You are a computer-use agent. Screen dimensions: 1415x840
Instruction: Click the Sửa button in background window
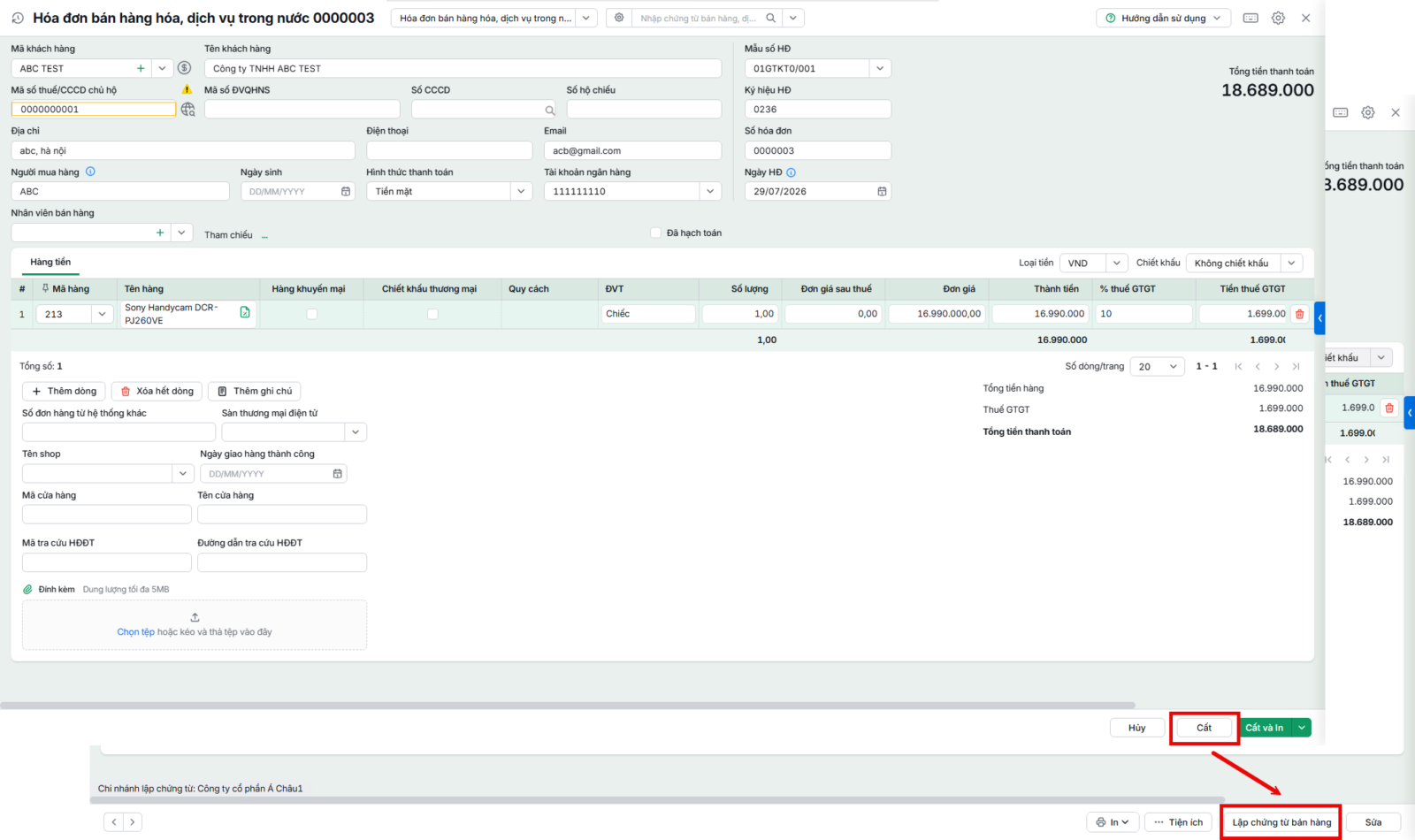pos(1373,822)
